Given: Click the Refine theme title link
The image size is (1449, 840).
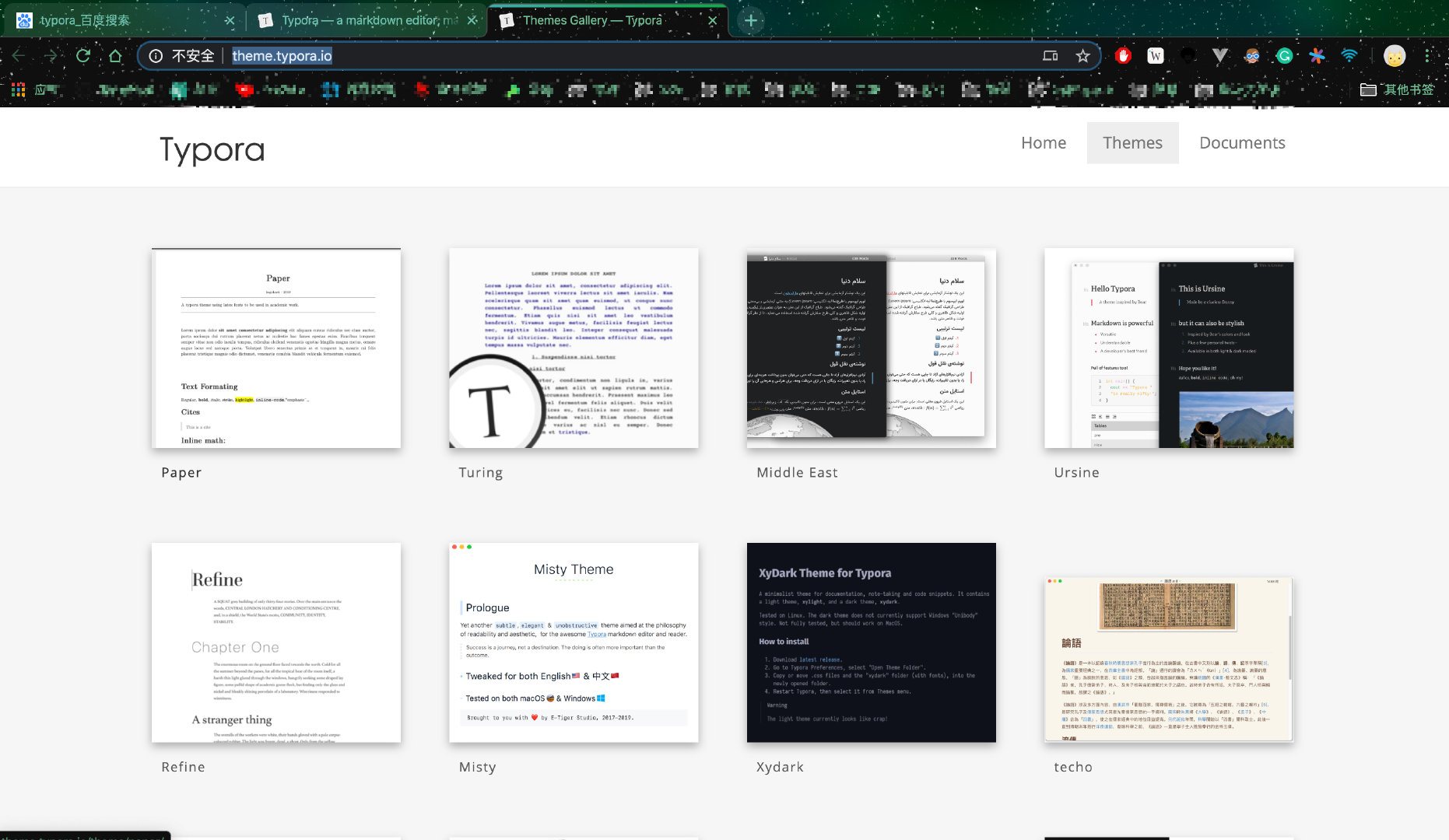Looking at the screenshot, I should 184,767.
